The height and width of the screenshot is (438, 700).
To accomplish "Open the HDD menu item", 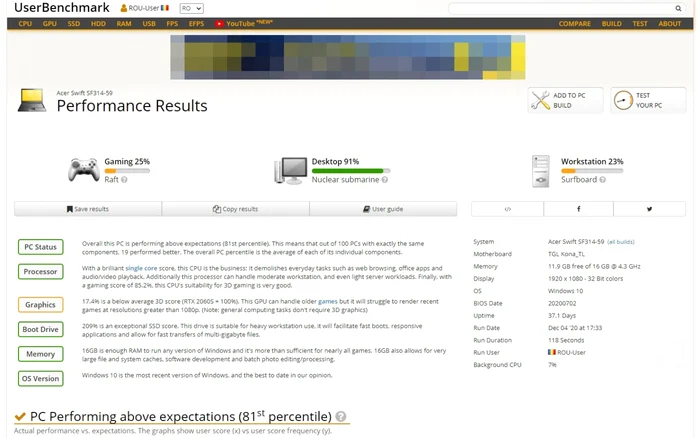I will 98,24.
